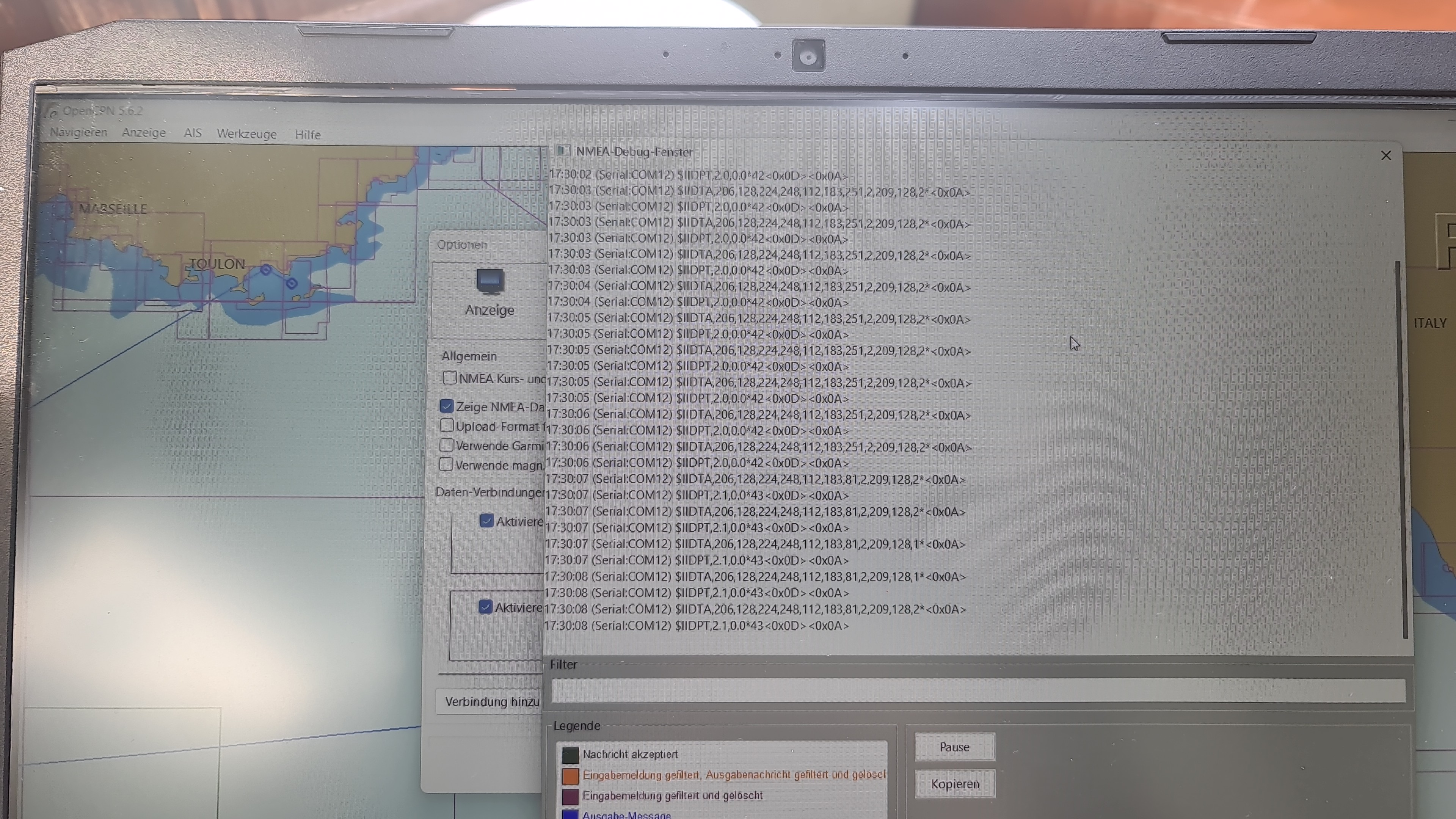Viewport: 1456px width, 819px height.
Task: Click the Nachricht akzeptiert legend text
Action: tap(630, 754)
